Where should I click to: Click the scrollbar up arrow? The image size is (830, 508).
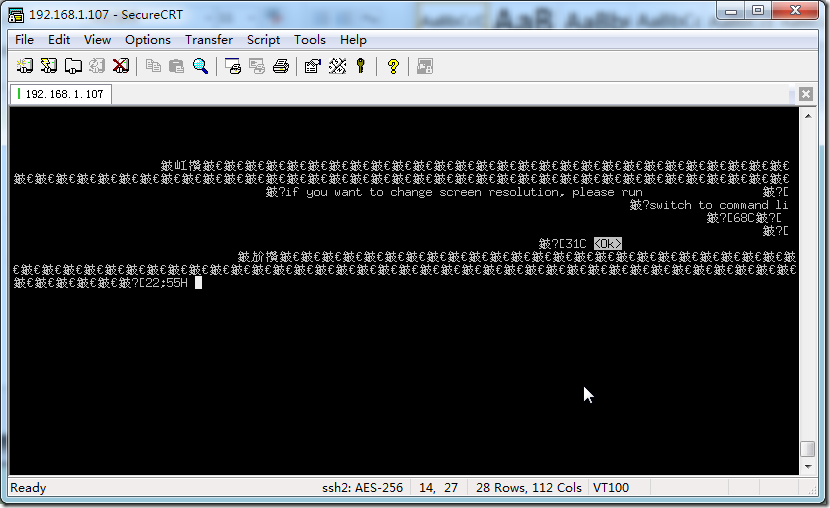coord(808,115)
